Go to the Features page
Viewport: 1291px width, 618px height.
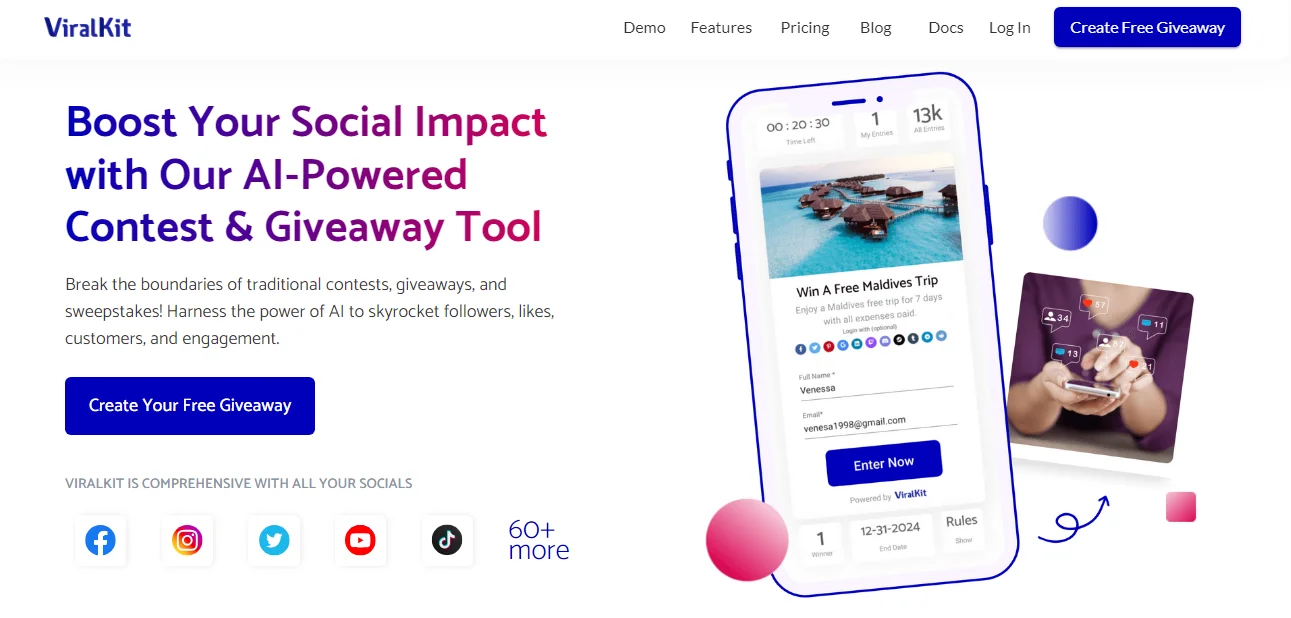click(x=721, y=28)
